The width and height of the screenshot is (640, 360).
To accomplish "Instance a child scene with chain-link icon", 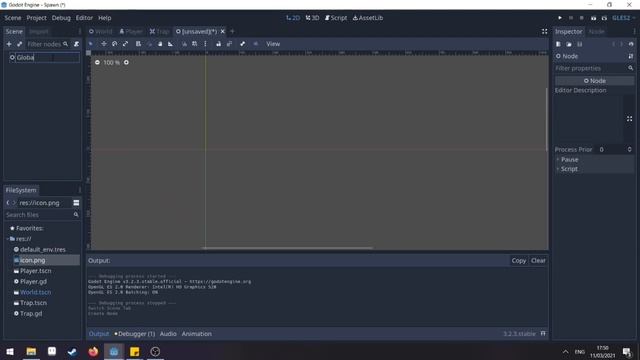I will tap(20, 44).
